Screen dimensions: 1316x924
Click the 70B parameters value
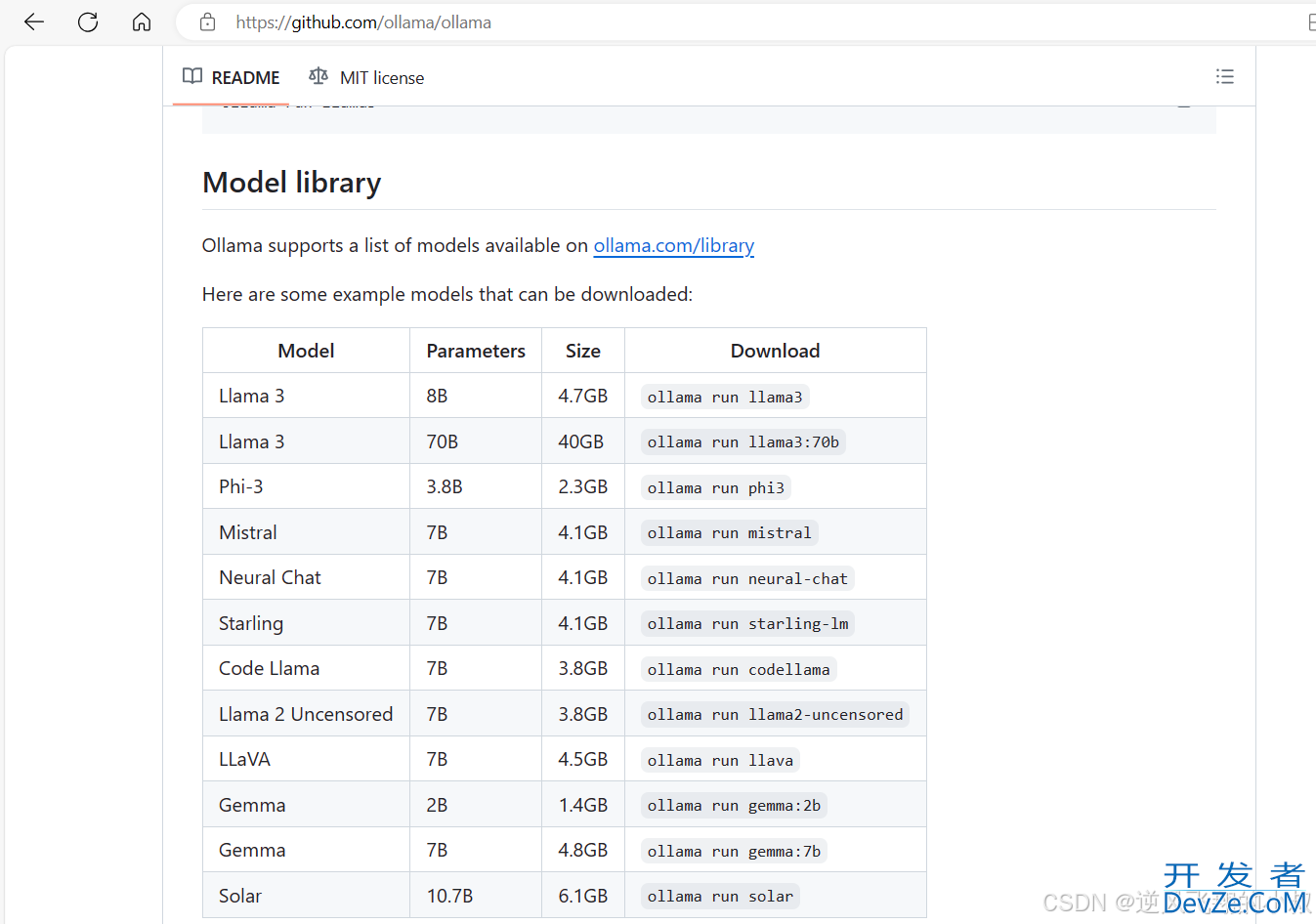[443, 441]
